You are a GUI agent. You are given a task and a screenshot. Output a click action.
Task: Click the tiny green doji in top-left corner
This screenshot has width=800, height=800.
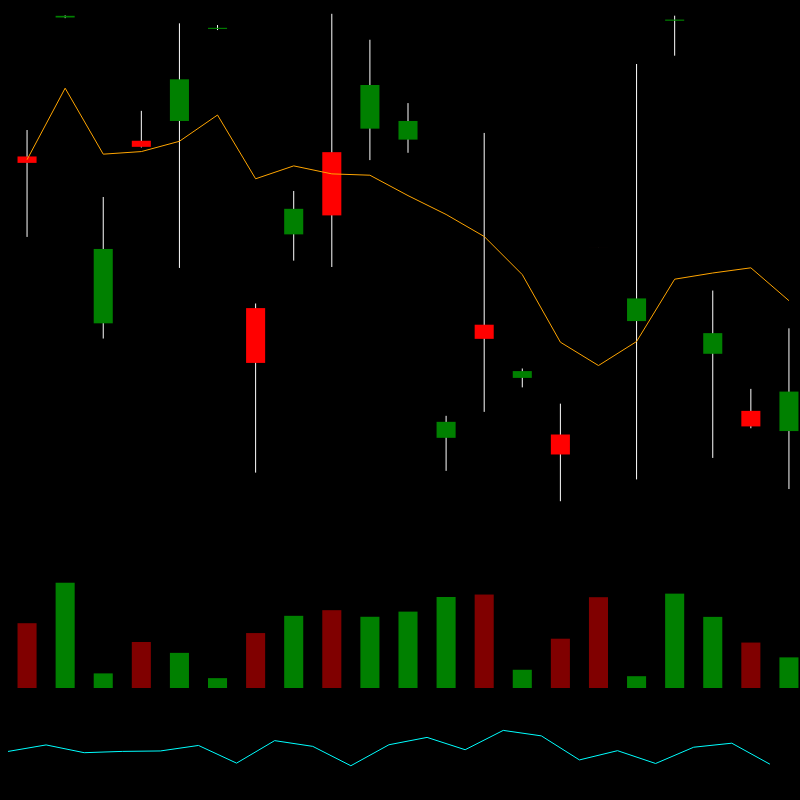[x=65, y=16]
